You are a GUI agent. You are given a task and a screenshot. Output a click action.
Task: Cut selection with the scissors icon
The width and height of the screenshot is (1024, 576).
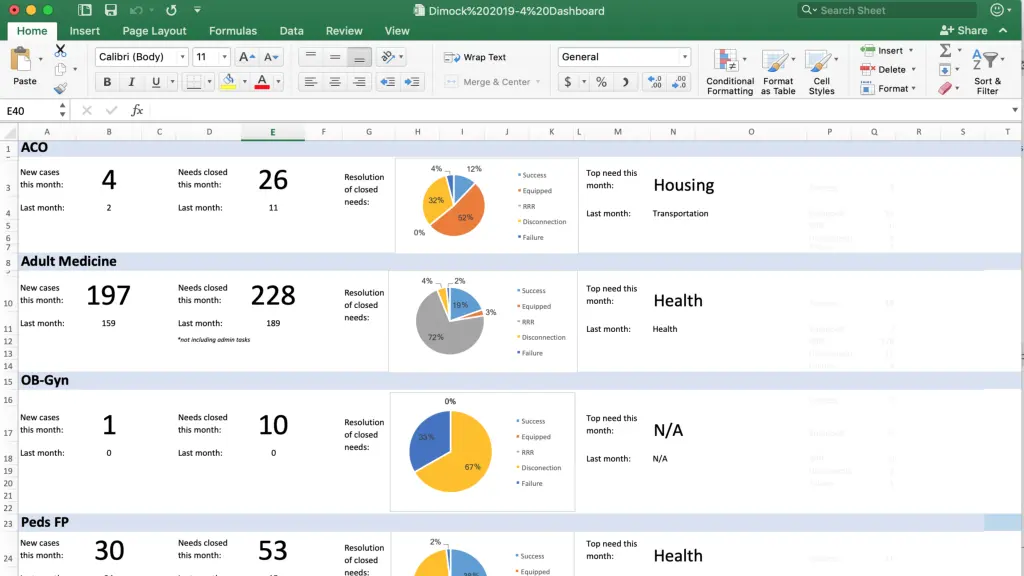(x=60, y=50)
